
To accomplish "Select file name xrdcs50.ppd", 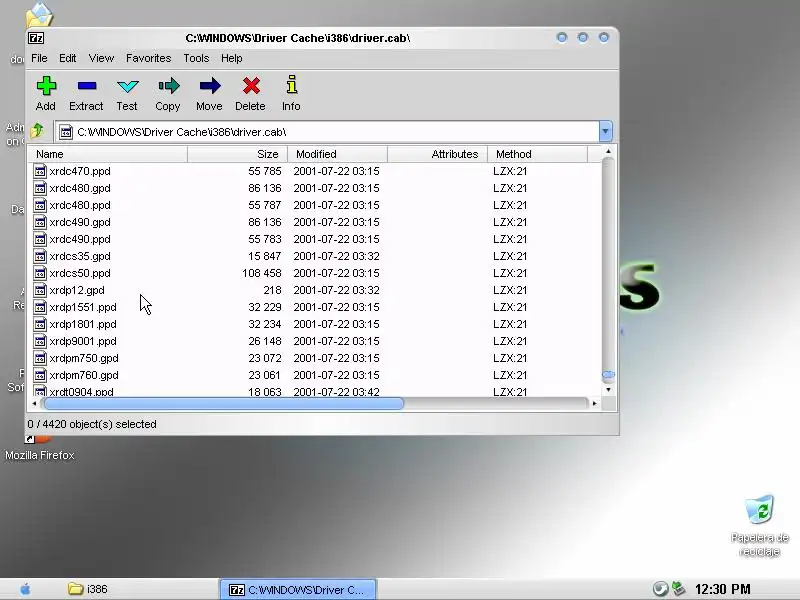I will point(80,273).
